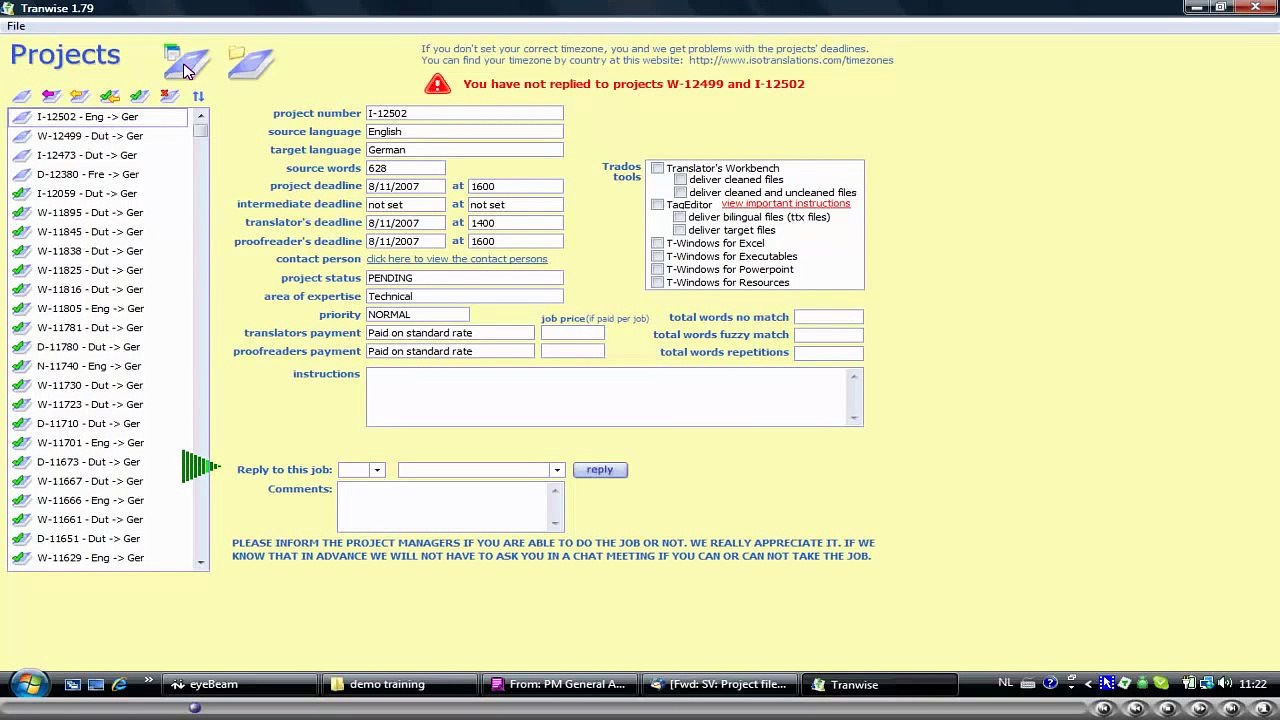The width and height of the screenshot is (1280, 720).
Task: Enable the TagEditor checkbox
Action: [657, 205]
